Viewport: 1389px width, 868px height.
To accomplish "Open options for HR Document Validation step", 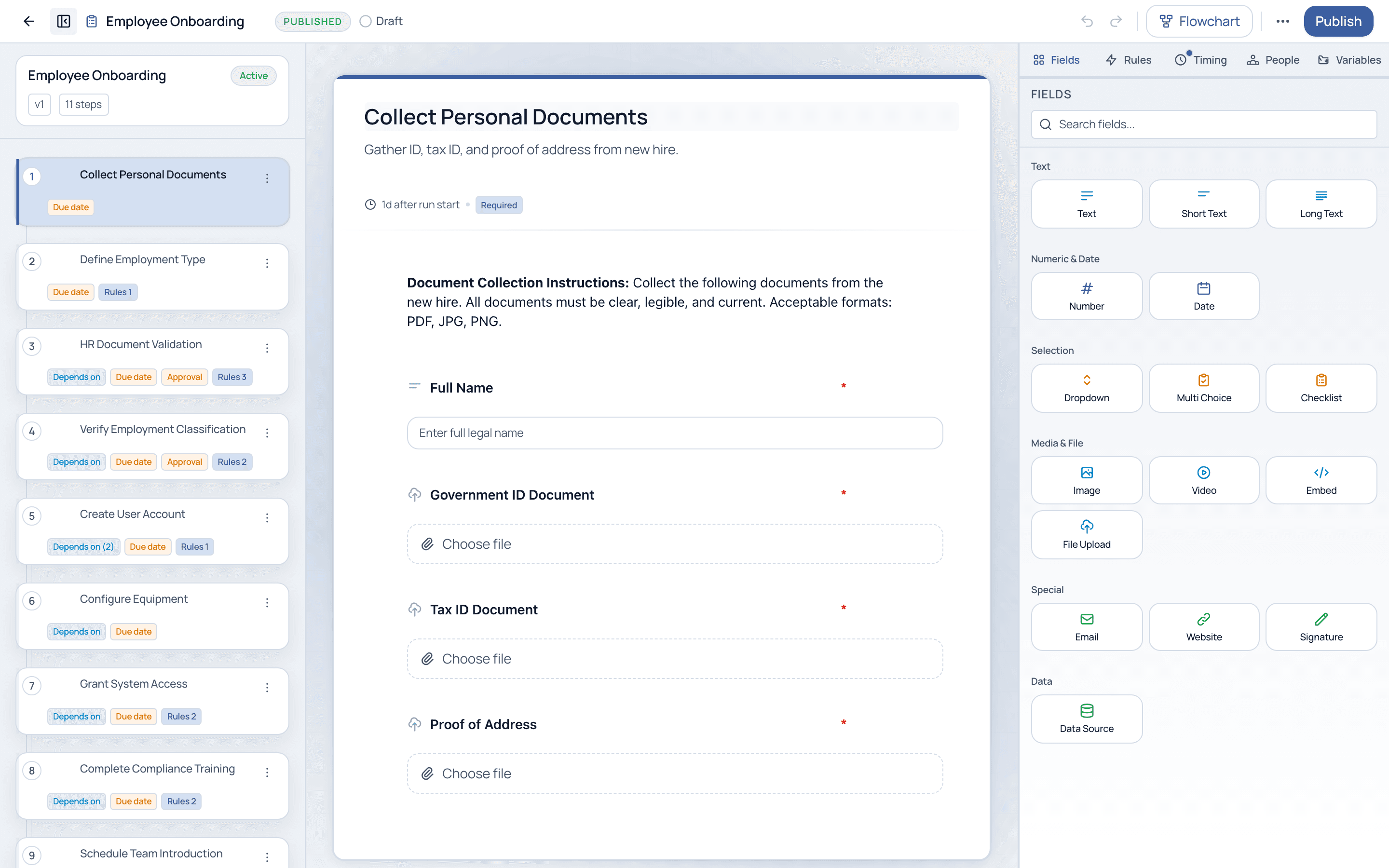I will coord(267,349).
